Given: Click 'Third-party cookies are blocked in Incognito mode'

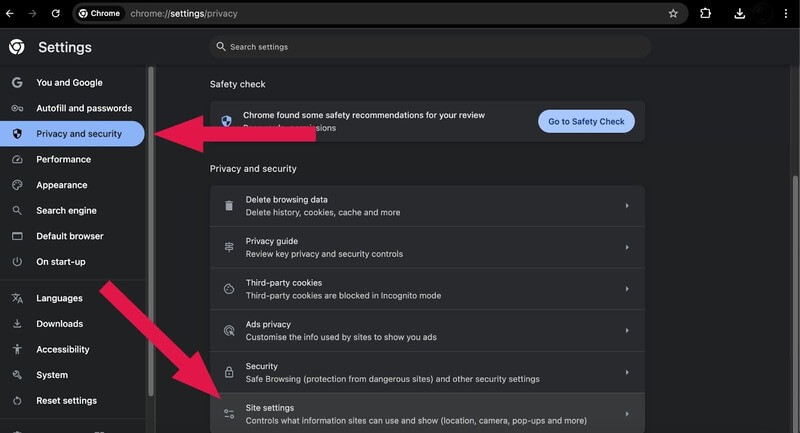Looking at the screenshot, I should (343, 295).
